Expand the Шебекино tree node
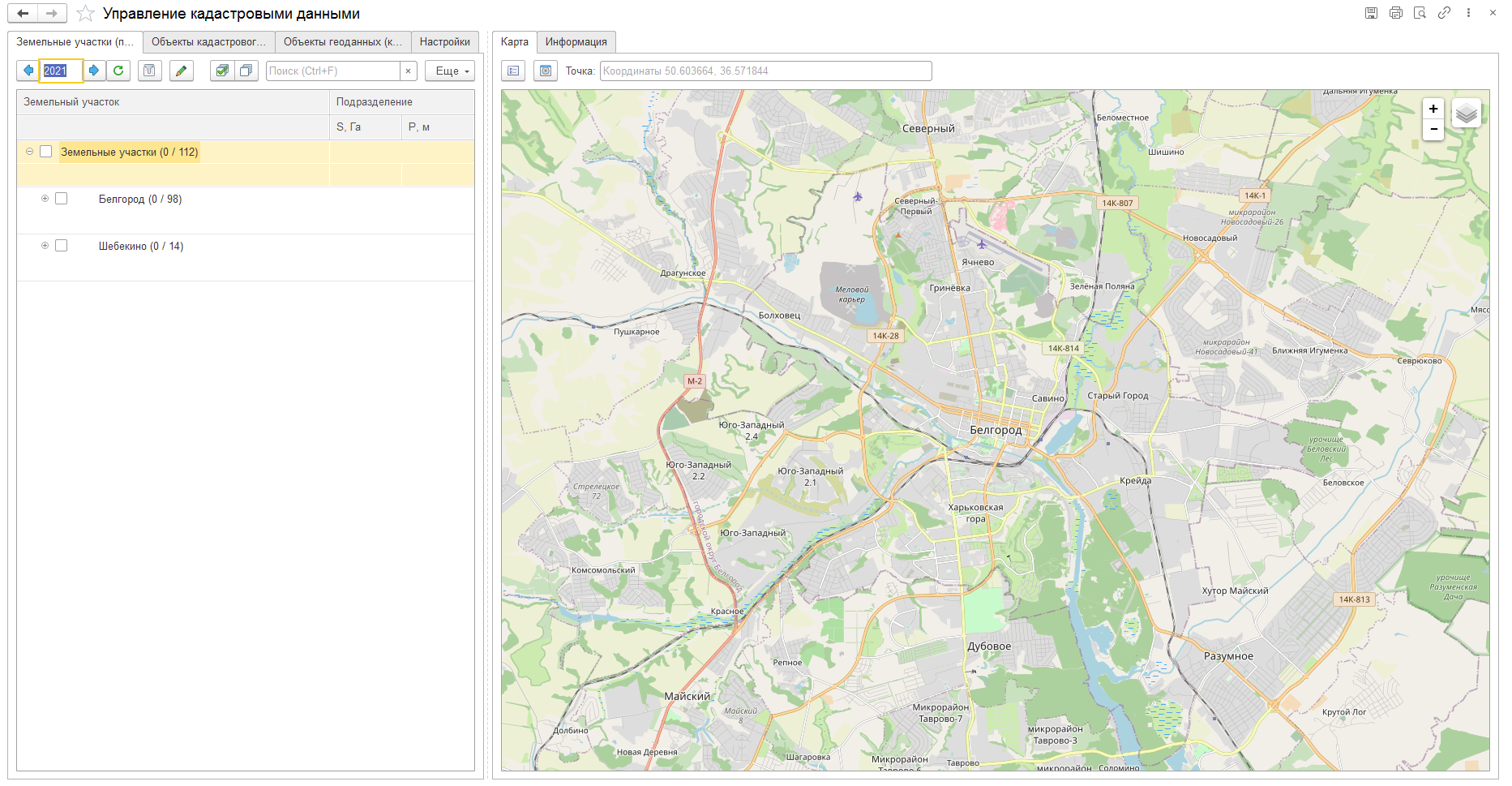This screenshot has width=1512, height=786. [x=45, y=246]
